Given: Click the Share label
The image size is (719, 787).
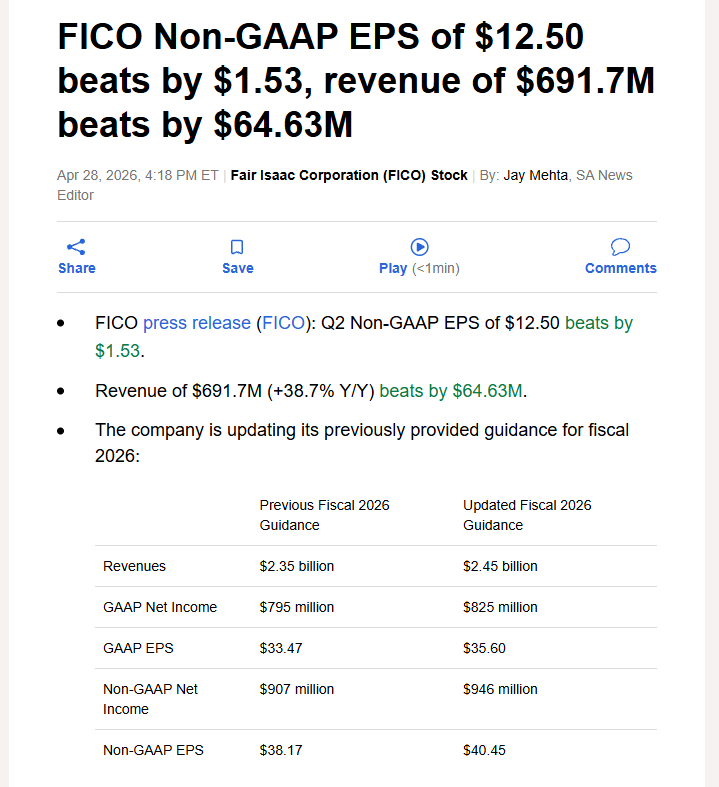Looking at the screenshot, I should click(77, 268).
